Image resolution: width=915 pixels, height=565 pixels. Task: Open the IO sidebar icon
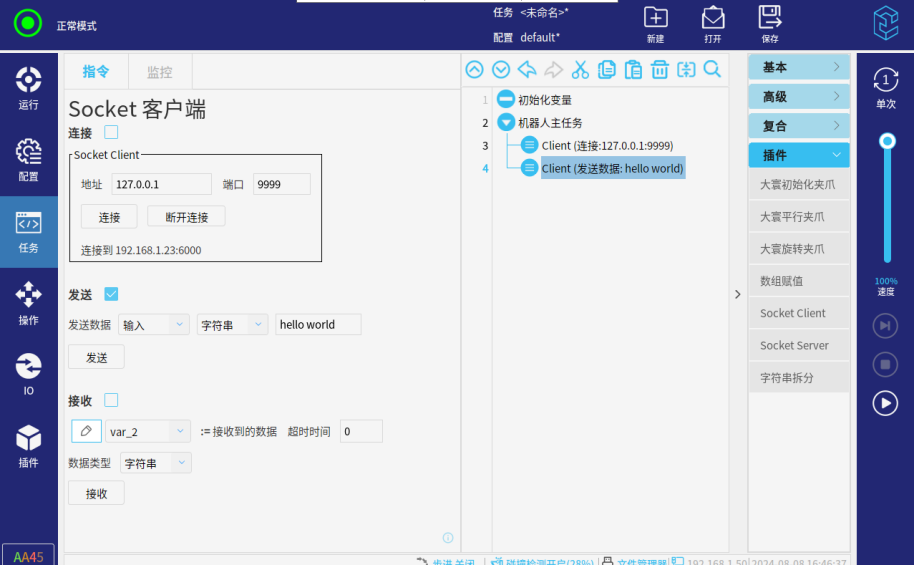point(28,374)
